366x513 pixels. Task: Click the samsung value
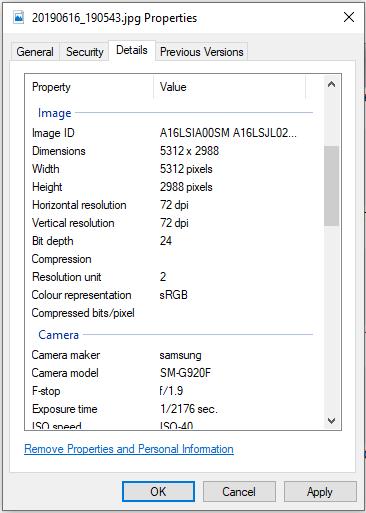[180, 355]
